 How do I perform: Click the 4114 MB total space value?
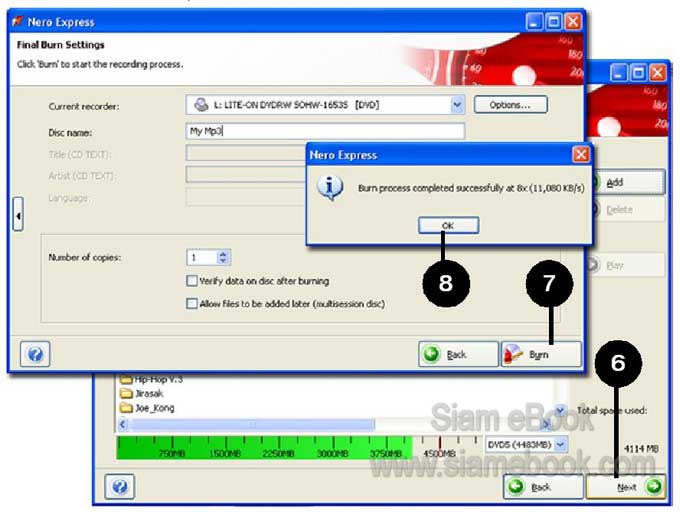click(x=641, y=449)
